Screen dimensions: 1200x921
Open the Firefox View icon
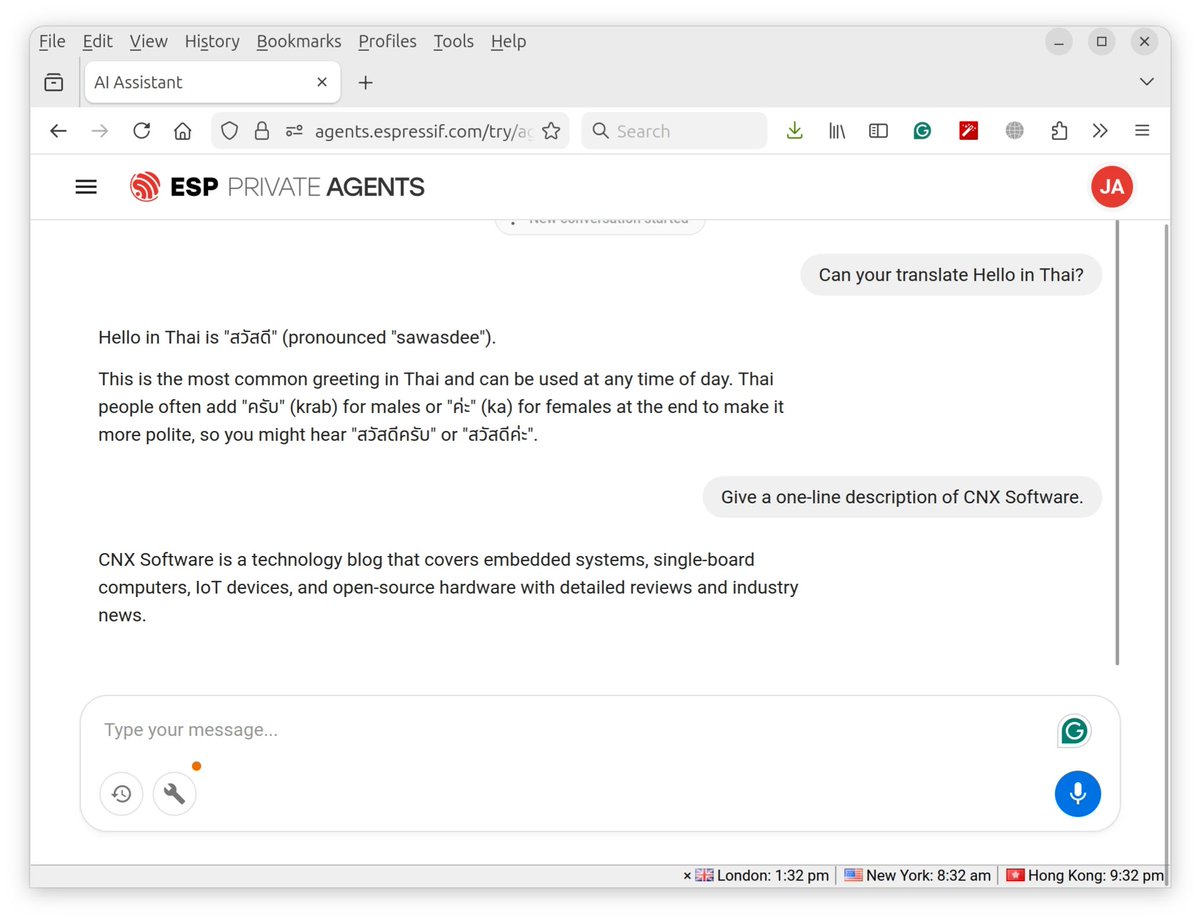click(54, 82)
